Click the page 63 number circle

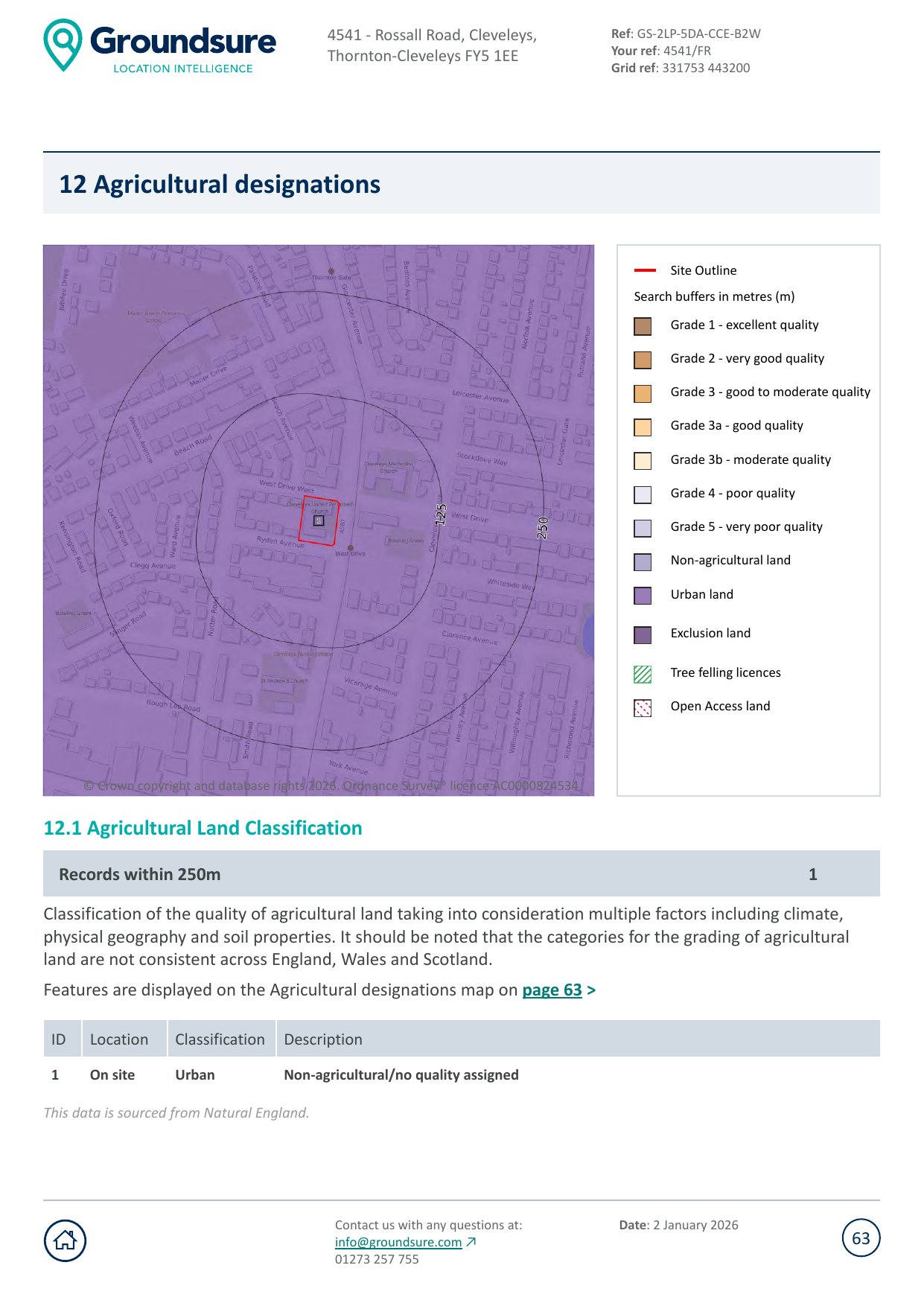(x=861, y=1238)
